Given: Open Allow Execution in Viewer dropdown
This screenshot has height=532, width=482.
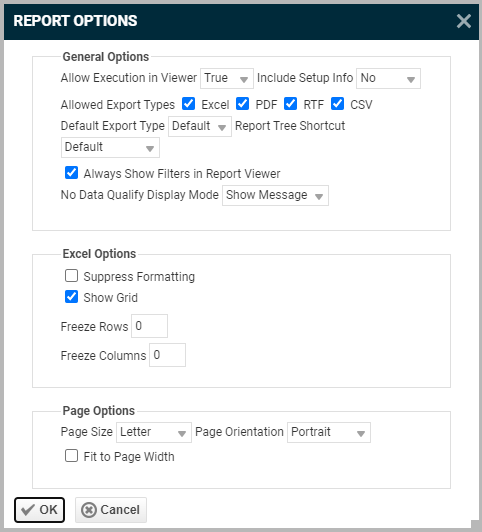Looking at the screenshot, I should pos(227,78).
